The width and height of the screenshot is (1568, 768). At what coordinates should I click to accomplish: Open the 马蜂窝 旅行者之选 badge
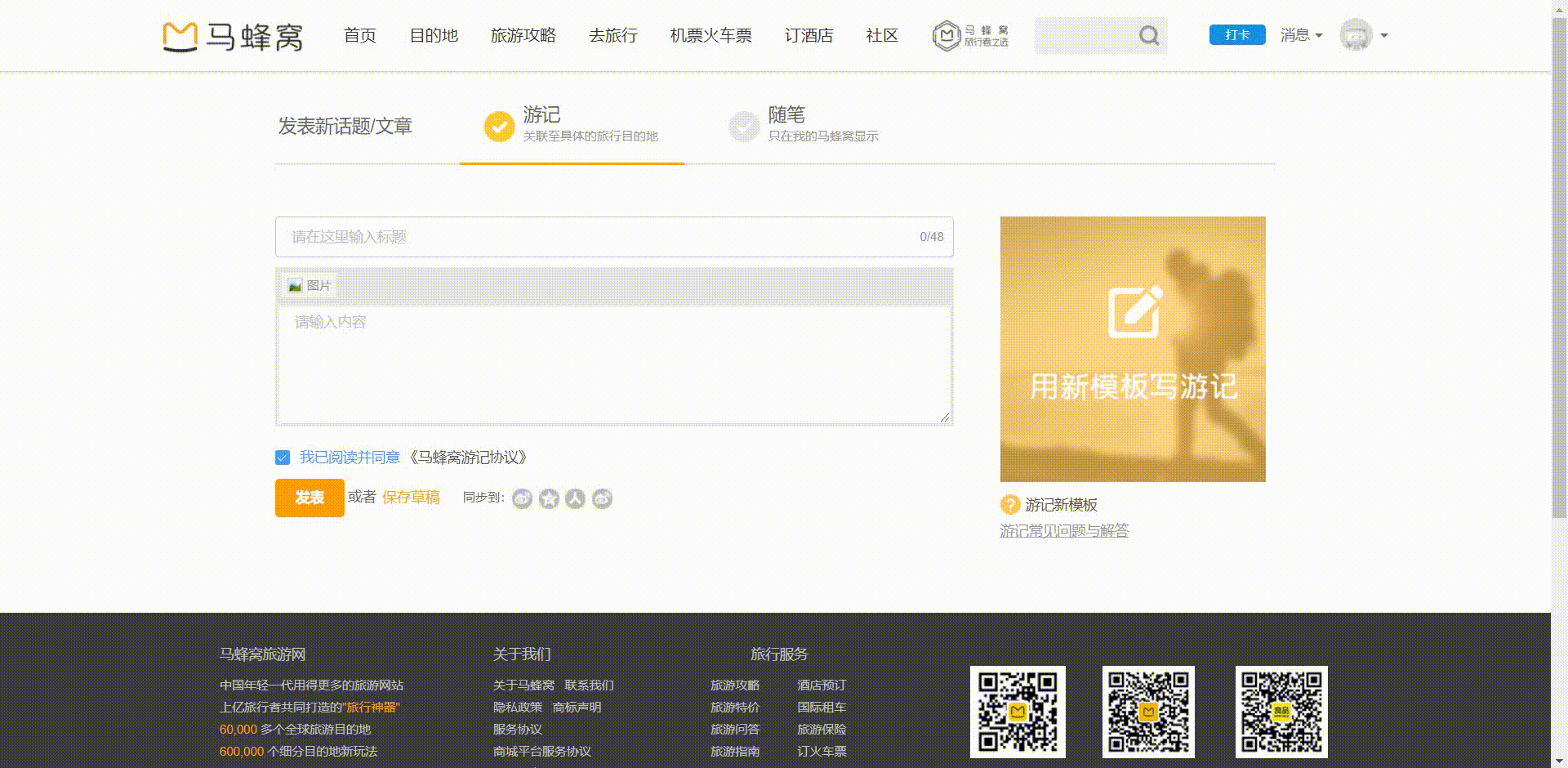click(x=971, y=36)
